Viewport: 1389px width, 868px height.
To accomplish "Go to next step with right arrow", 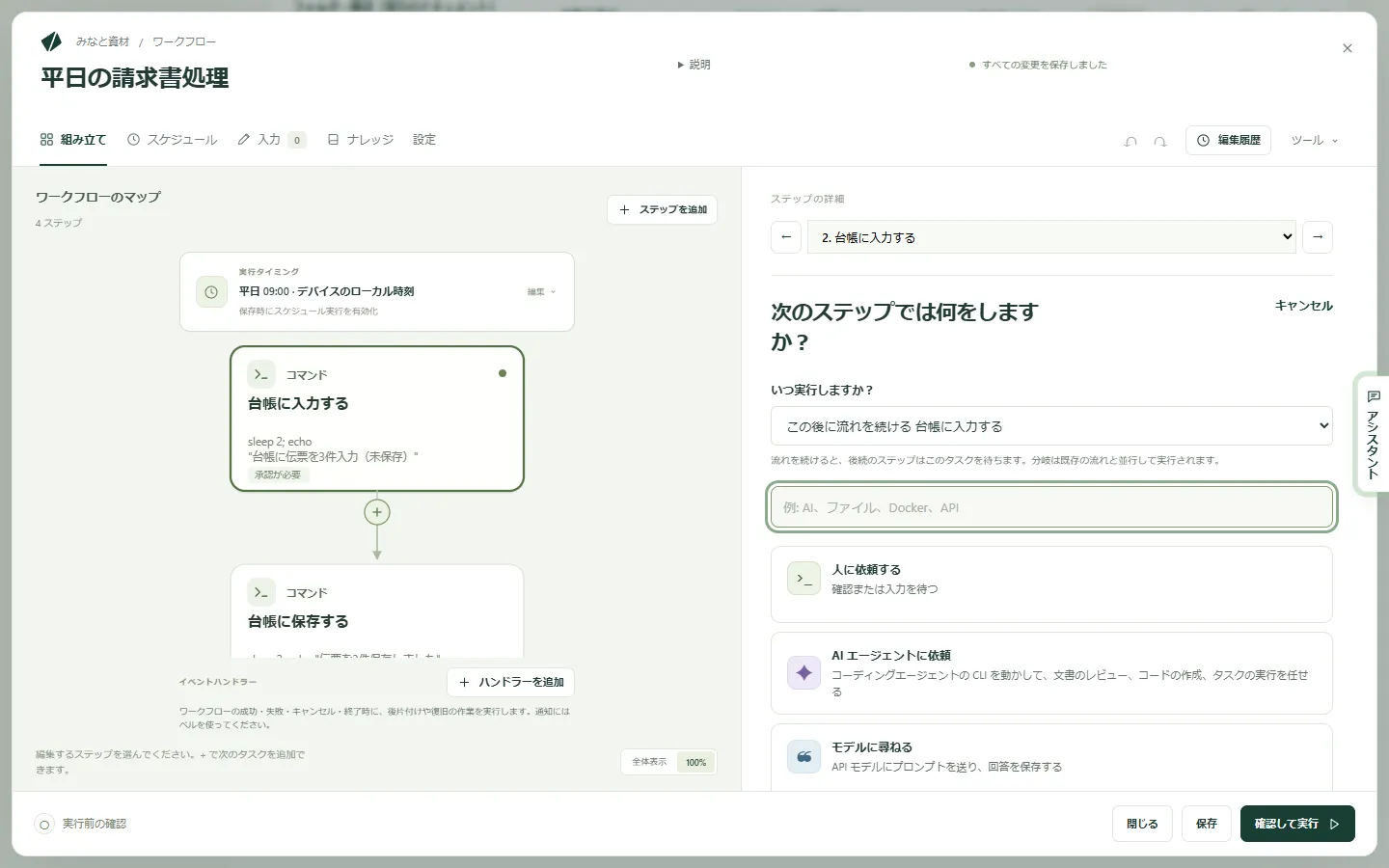I will point(1318,237).
